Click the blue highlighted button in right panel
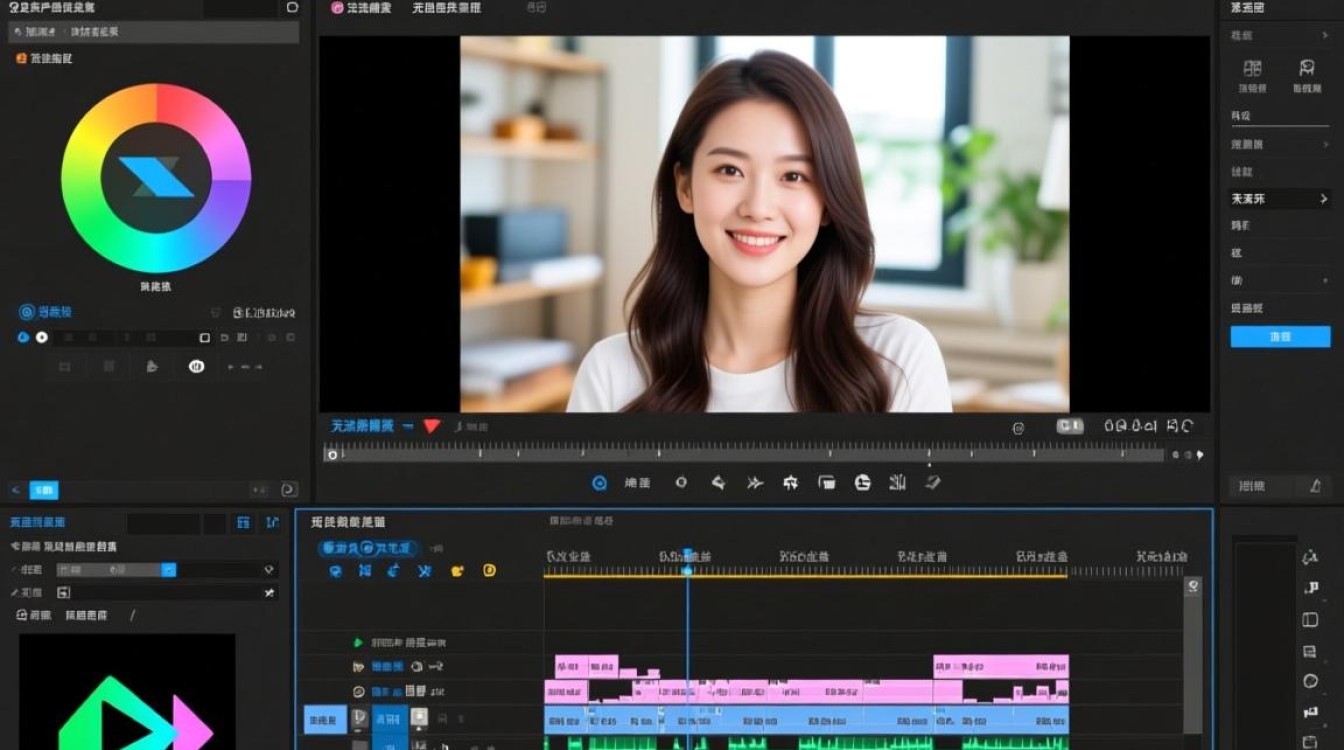The width and height of the screenshot is (1344, 750). coord(1280,337)
